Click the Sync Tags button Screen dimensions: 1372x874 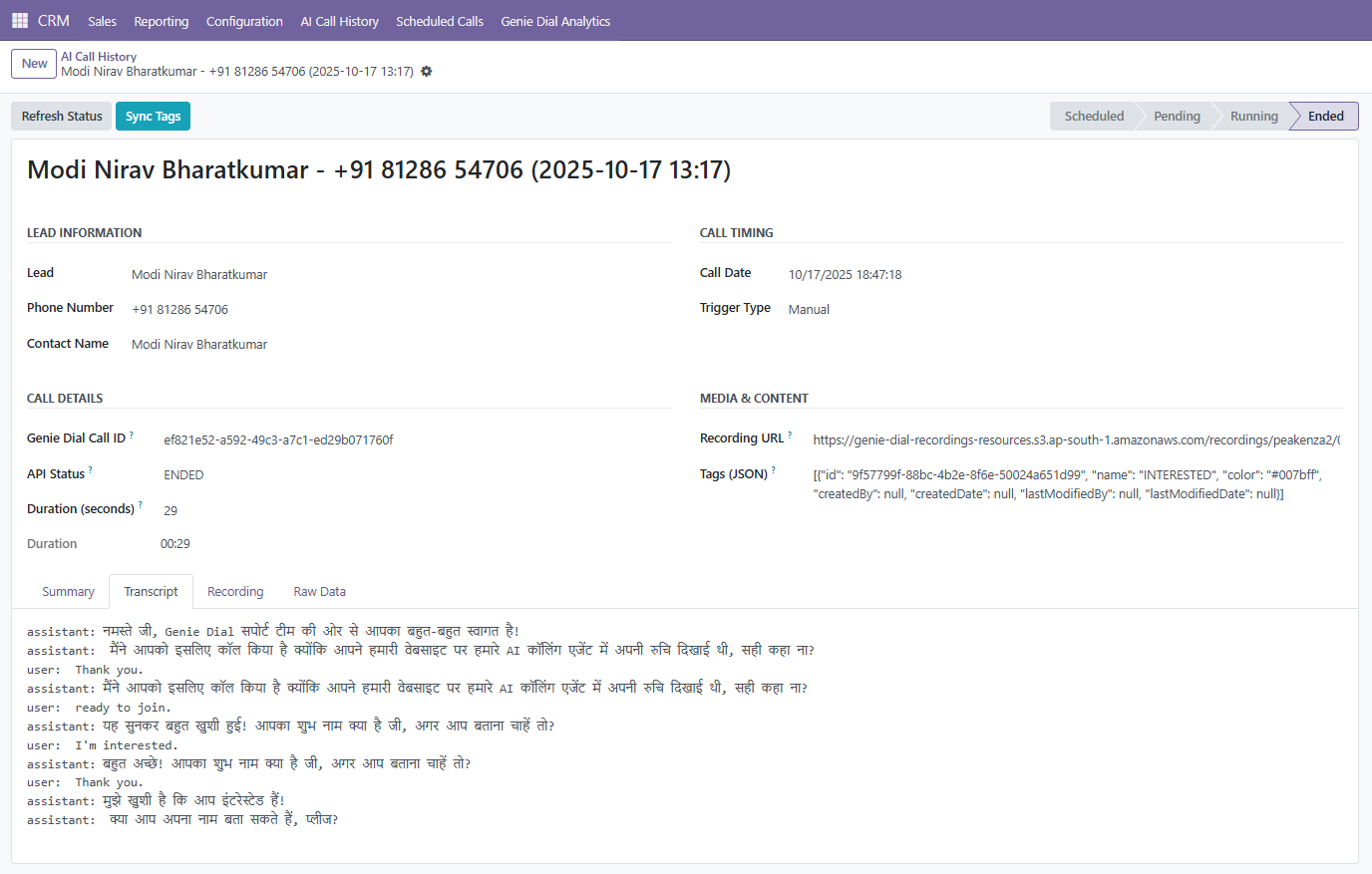[153, 117]
